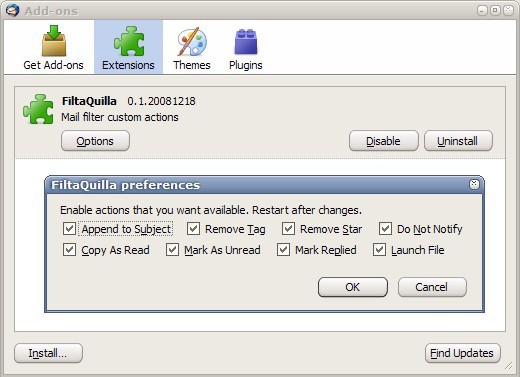Uncheck Mark As Unread action

(172, 250)
